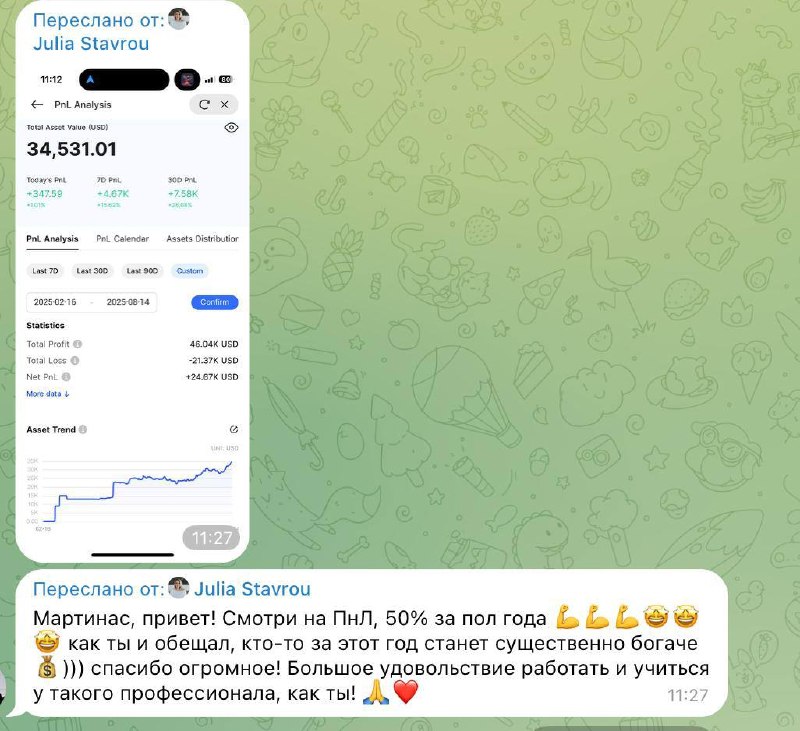Open the start date 2025-02-16 field
Viewport: 800px width, 731px height.
(x=55, y=302)
